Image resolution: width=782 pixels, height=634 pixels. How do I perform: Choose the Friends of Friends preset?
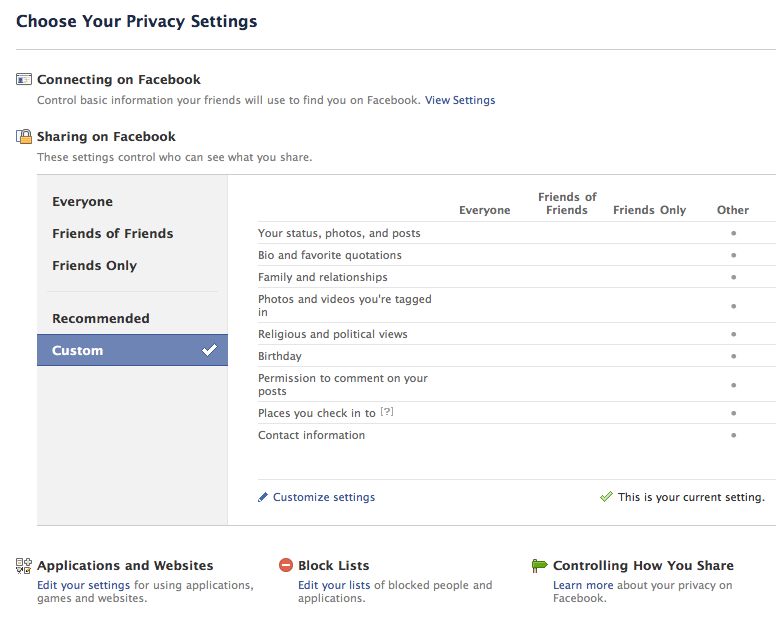click(x=112, y=234)
